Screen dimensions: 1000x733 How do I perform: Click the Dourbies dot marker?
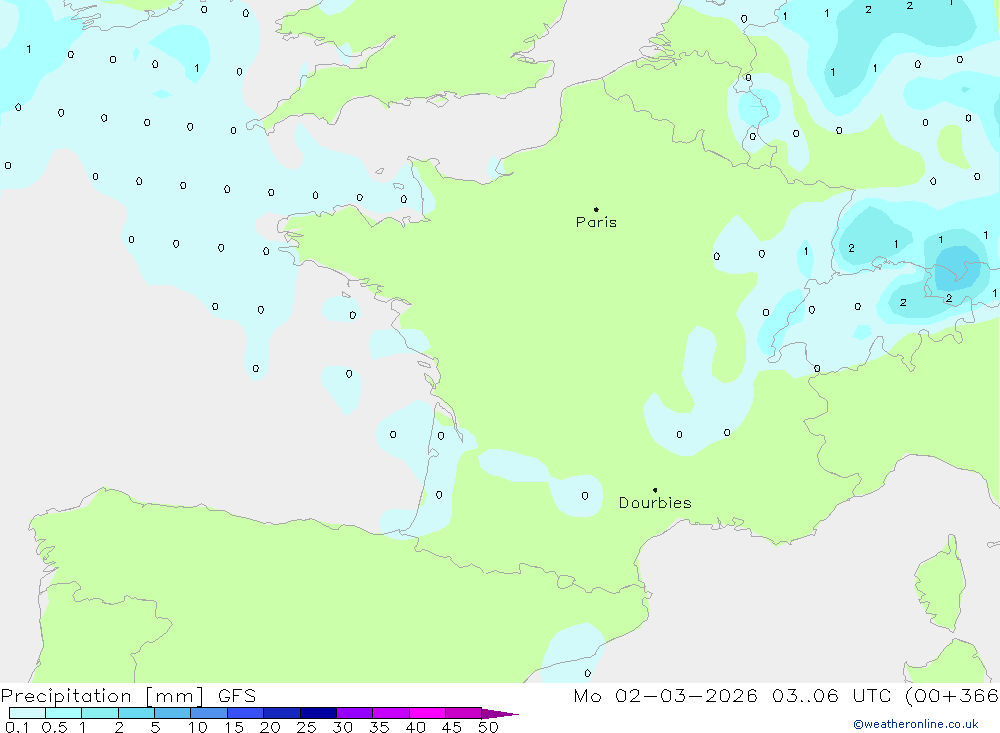click(655, 490)
